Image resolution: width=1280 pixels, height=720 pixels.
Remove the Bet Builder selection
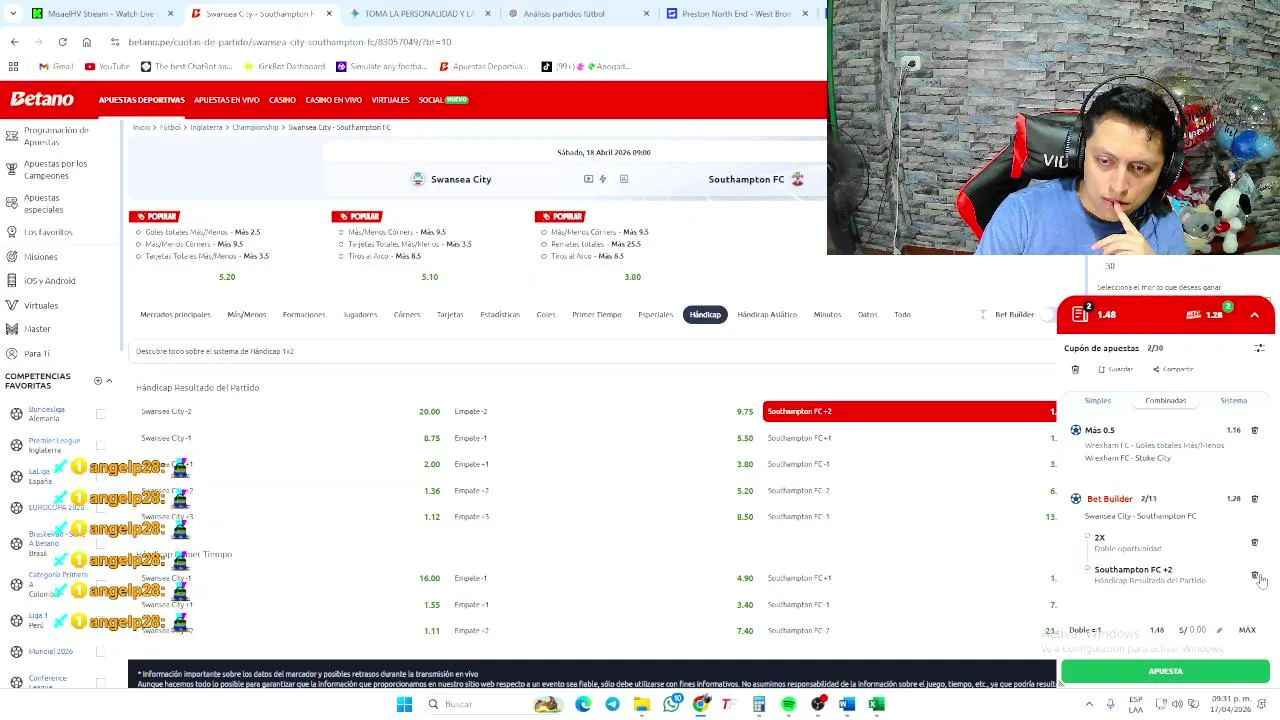coord(1255,498)
